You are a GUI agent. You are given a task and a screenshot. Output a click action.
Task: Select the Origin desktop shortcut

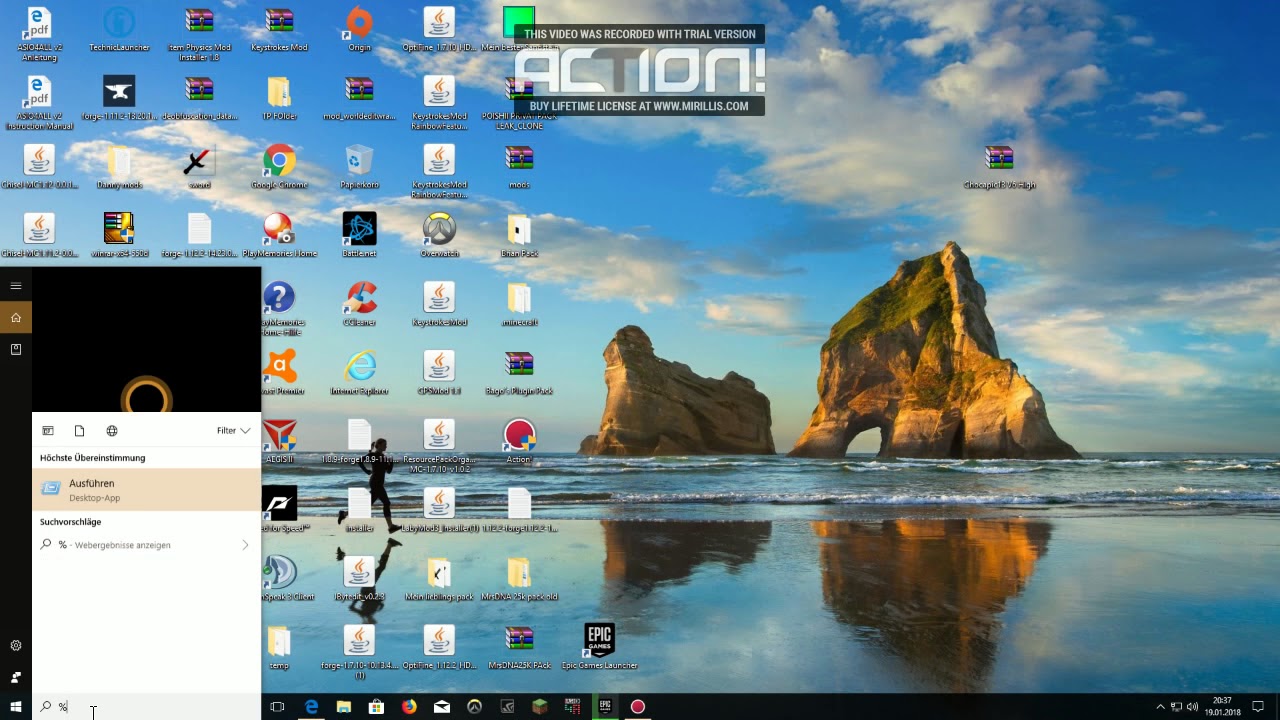(359, 29)
